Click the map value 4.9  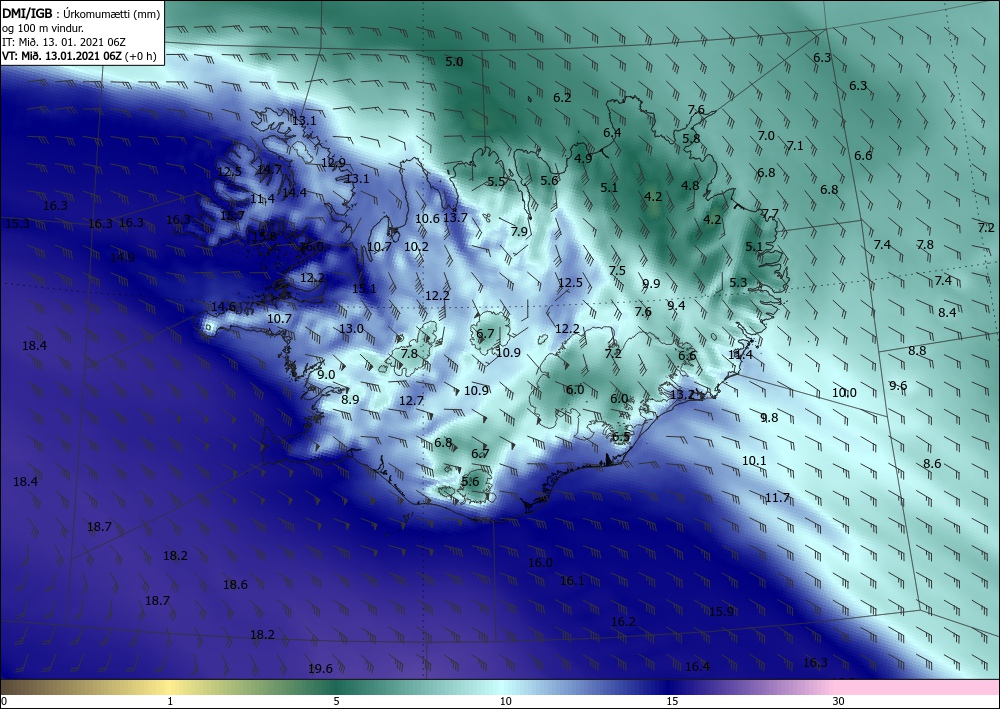tap(583, 158)
